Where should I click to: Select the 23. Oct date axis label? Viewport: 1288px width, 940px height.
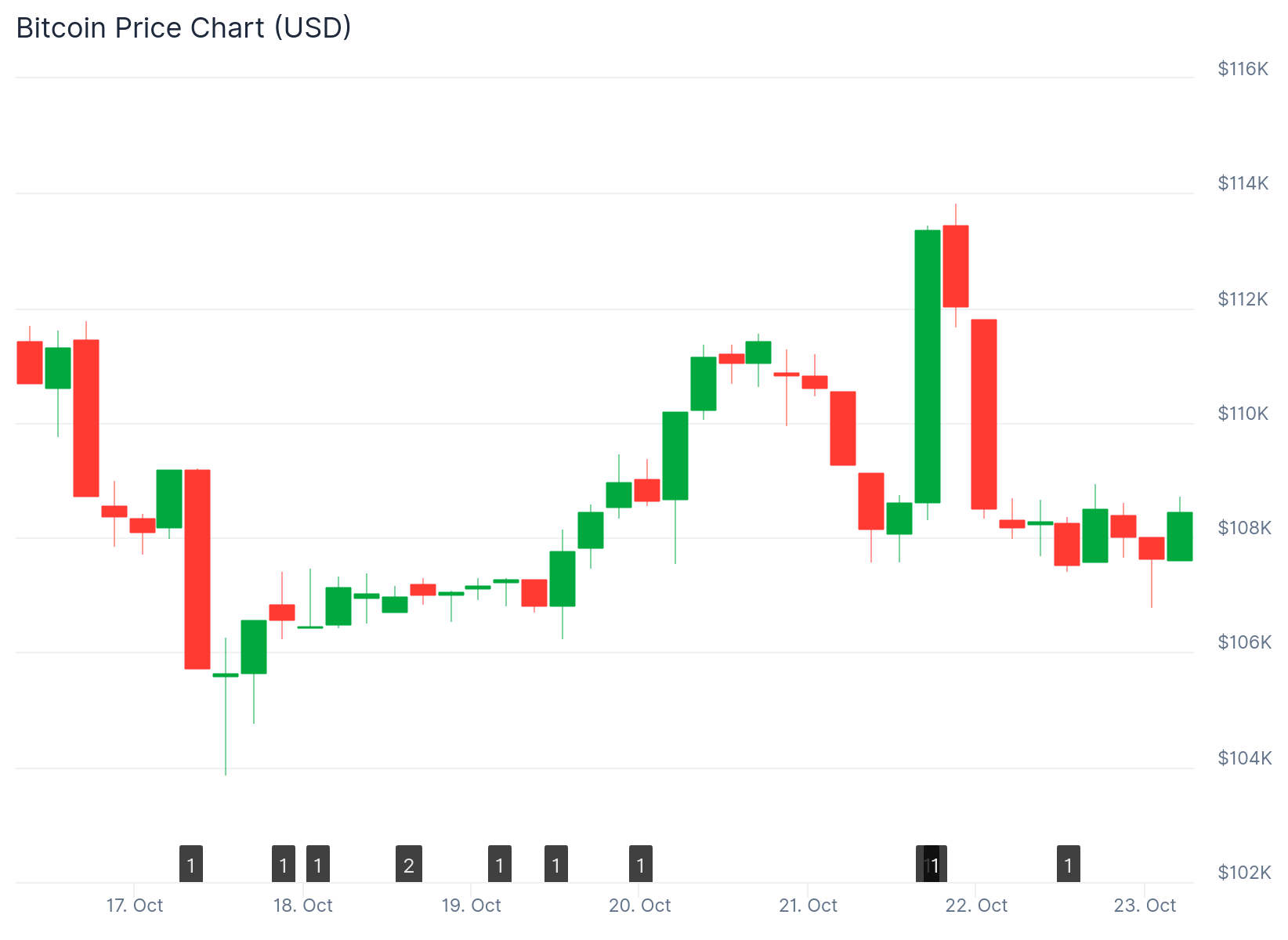pos(1145,906)
